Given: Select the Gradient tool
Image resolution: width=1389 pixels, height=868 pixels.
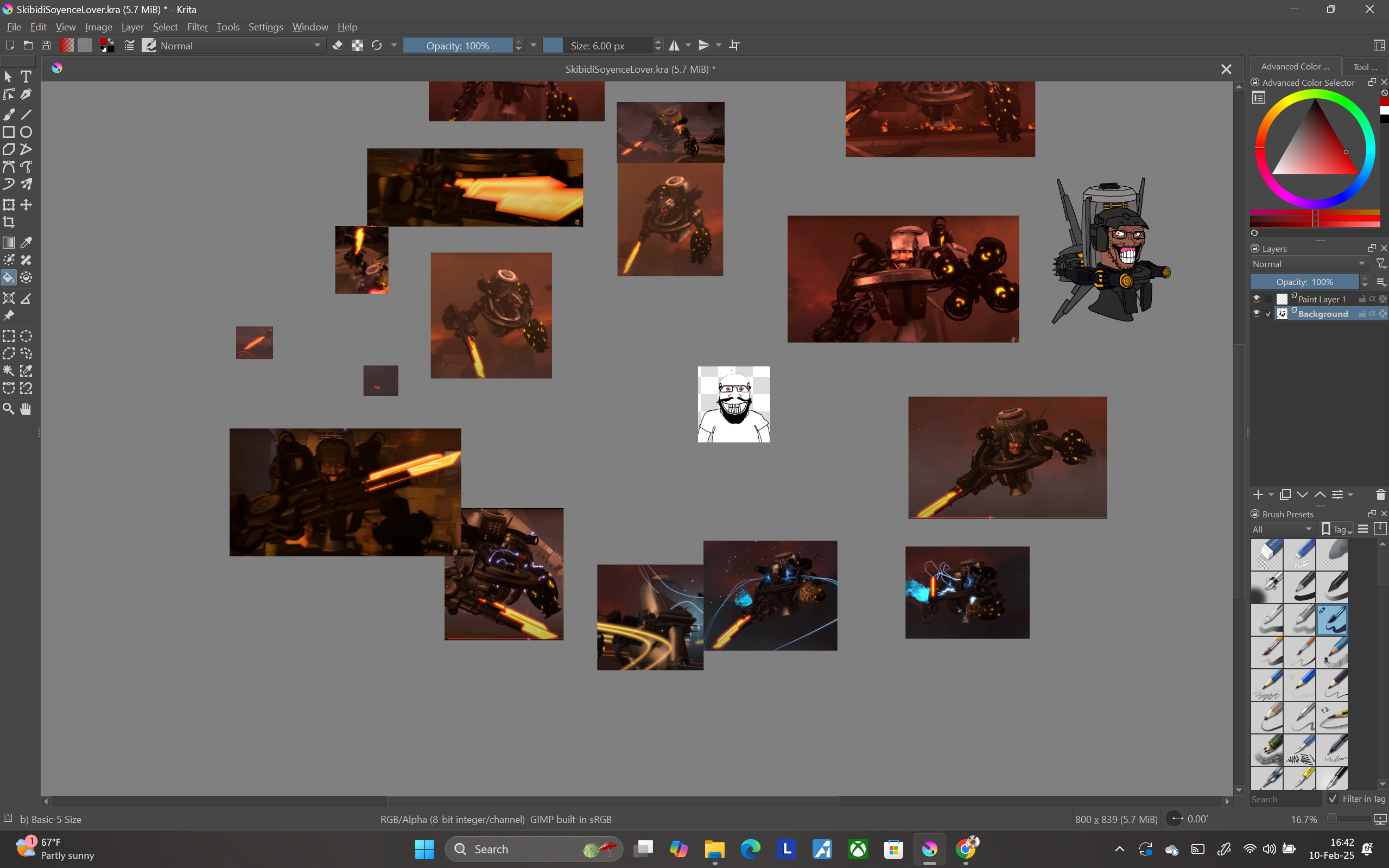Looking at the screenshot, I should click(9, 243).
